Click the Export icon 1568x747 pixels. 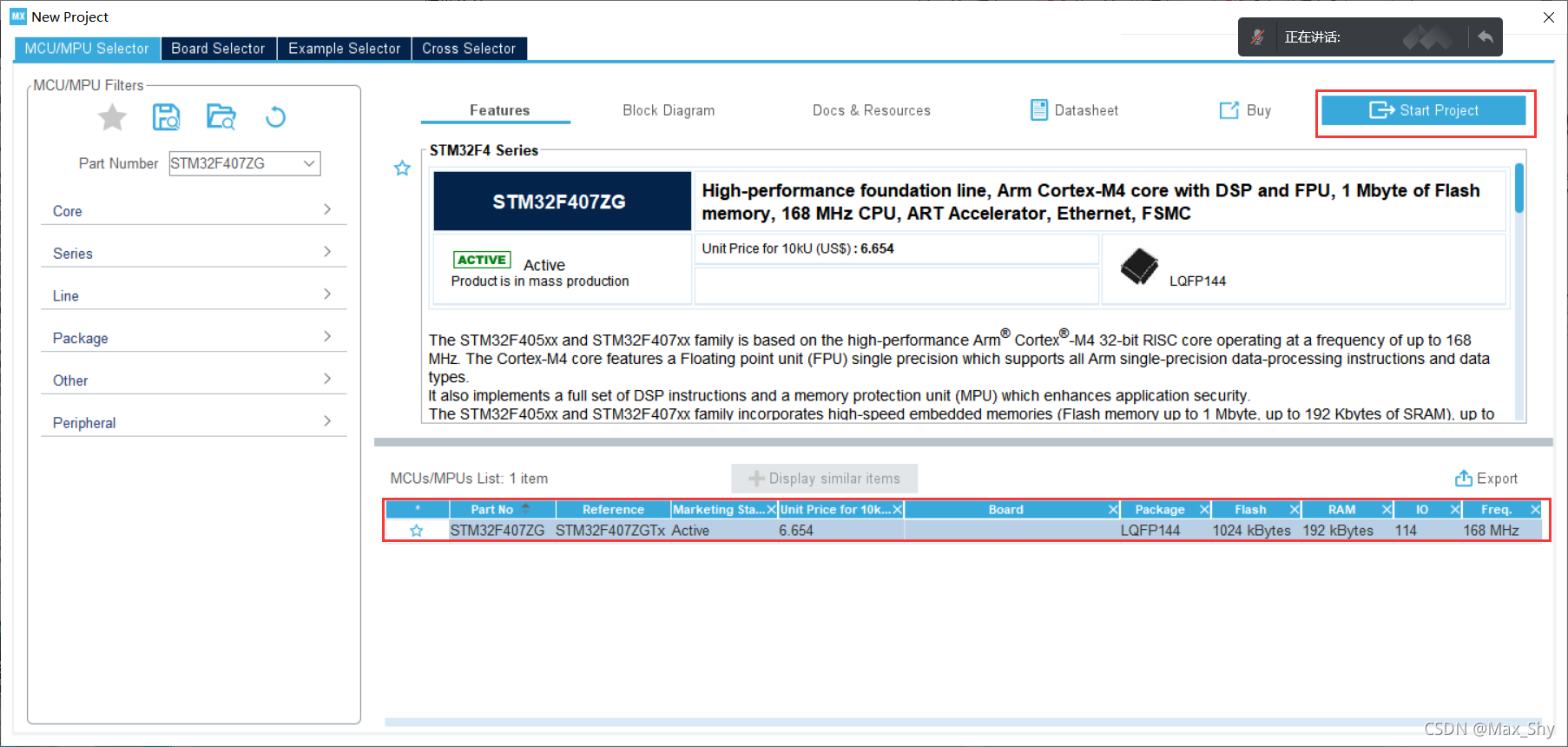click(x=1464, y=479)
